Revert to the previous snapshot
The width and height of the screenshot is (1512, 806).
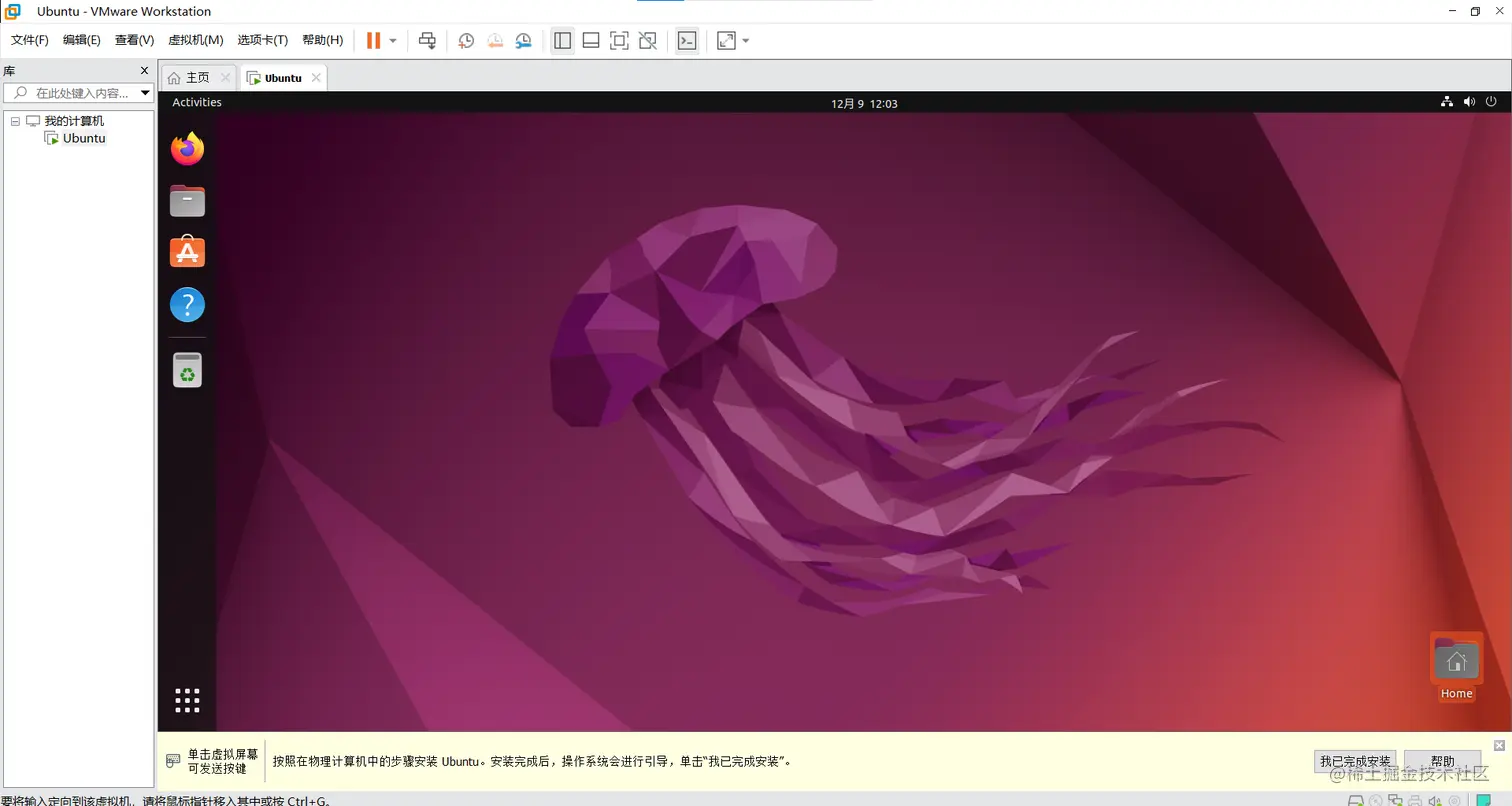[495, 41]
